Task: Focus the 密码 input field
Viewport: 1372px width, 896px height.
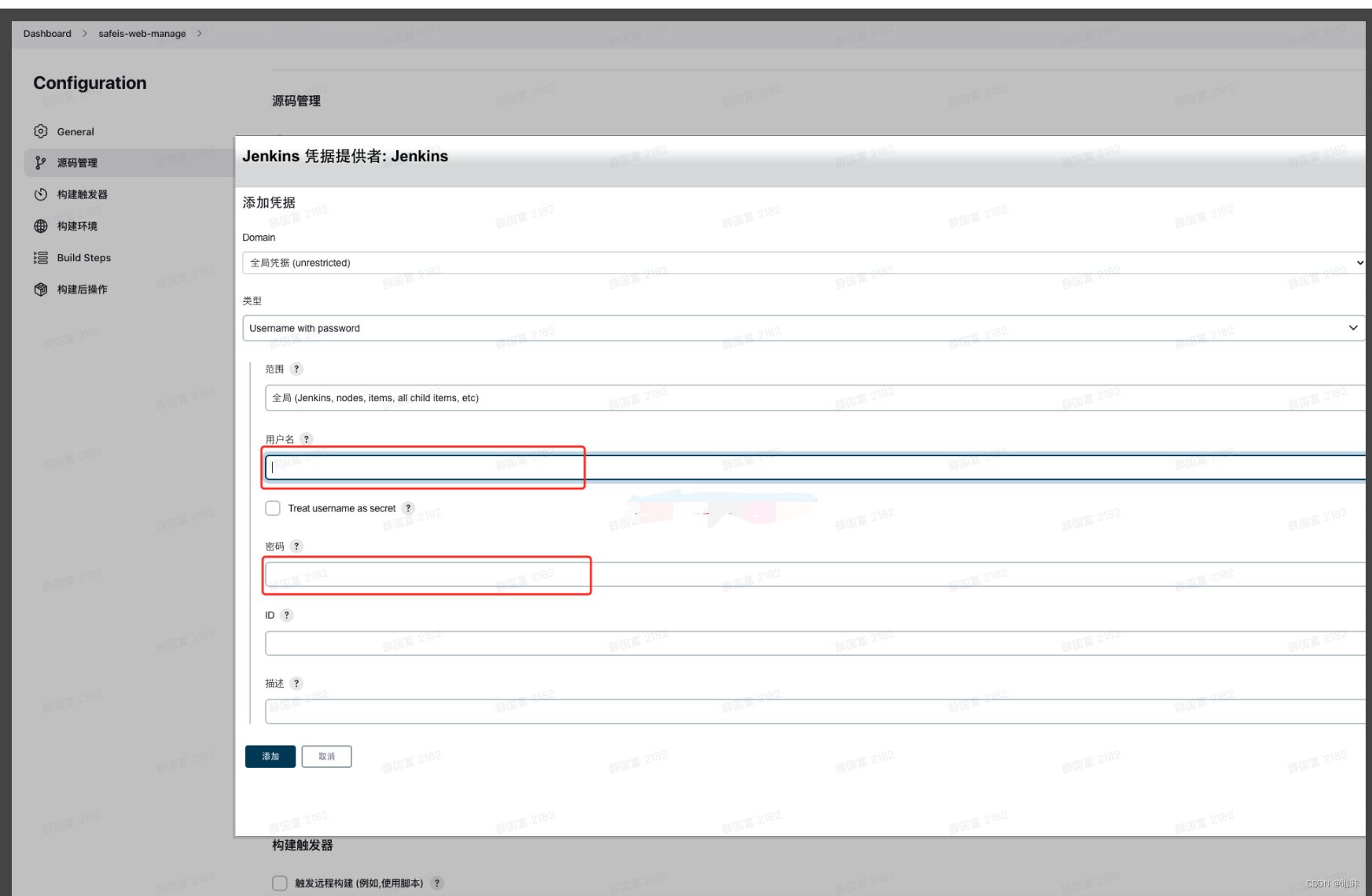Action: 815,574
